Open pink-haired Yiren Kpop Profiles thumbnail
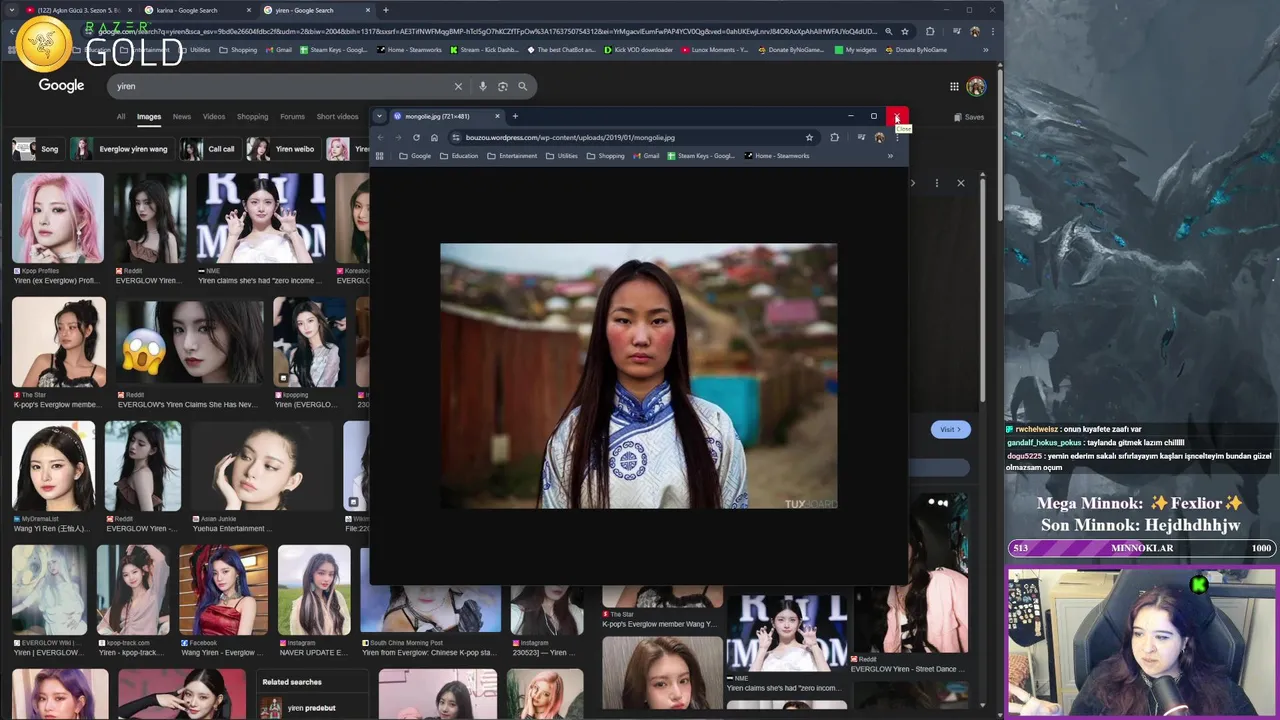The width and height of the screenshot is (1280, 720). (x=58, y=218)
